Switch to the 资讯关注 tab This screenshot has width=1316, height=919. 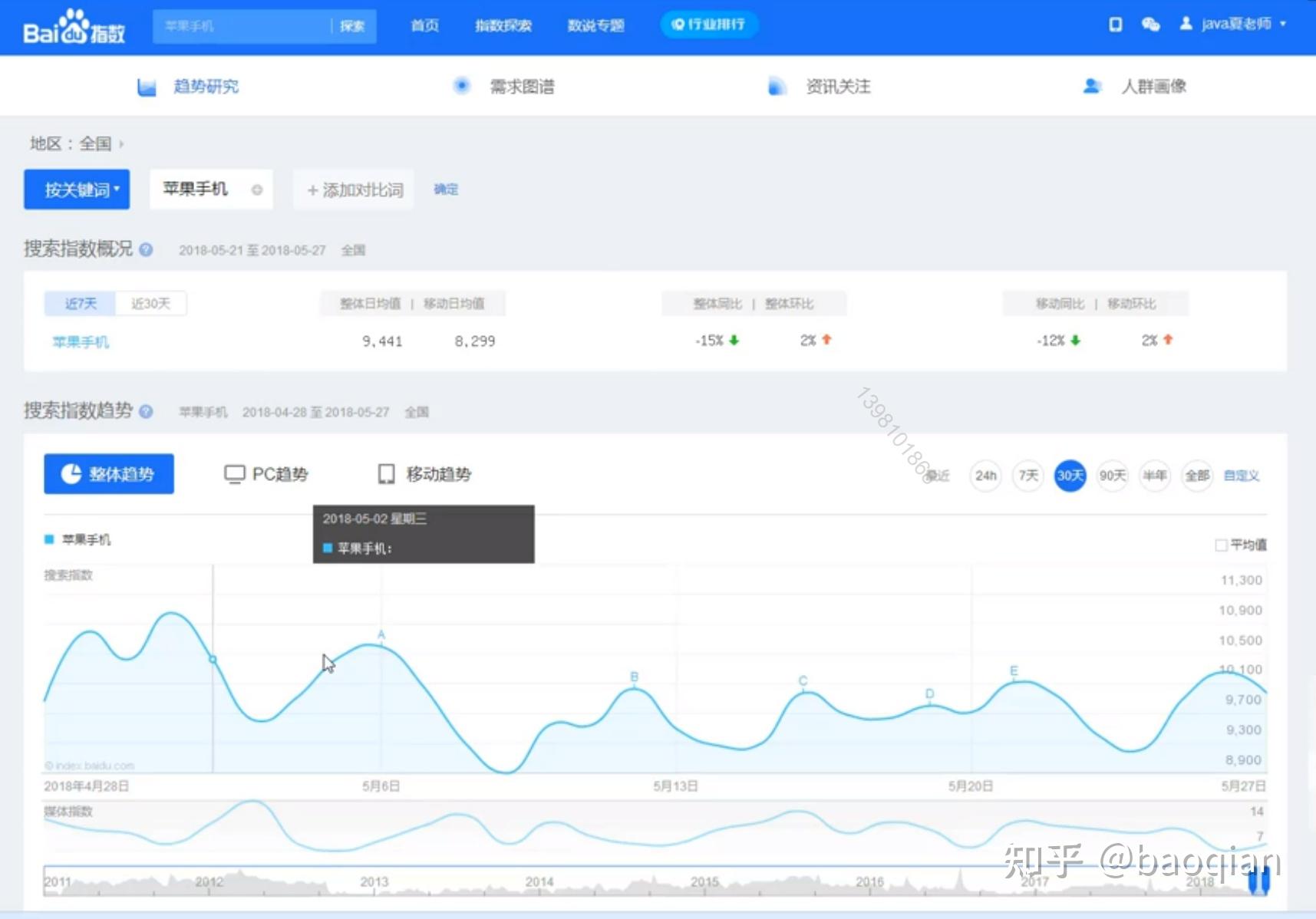819,87
